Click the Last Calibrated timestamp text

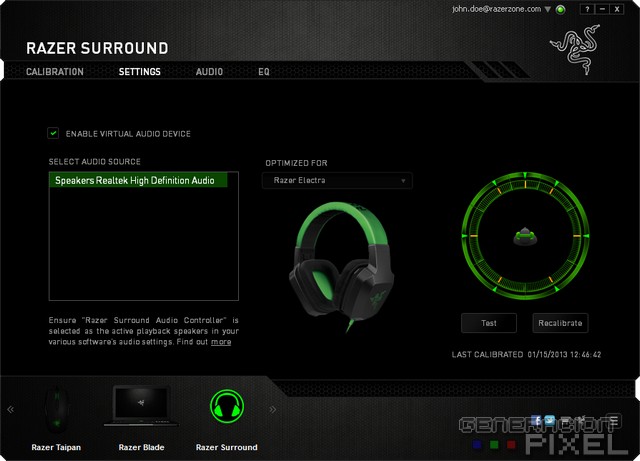(x=526, y=354)
